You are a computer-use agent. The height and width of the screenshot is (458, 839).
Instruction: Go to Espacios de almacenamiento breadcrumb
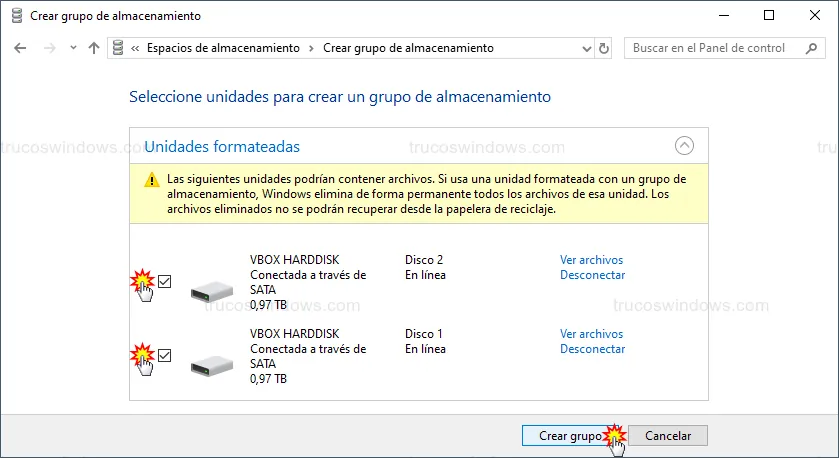click(223, 48)
